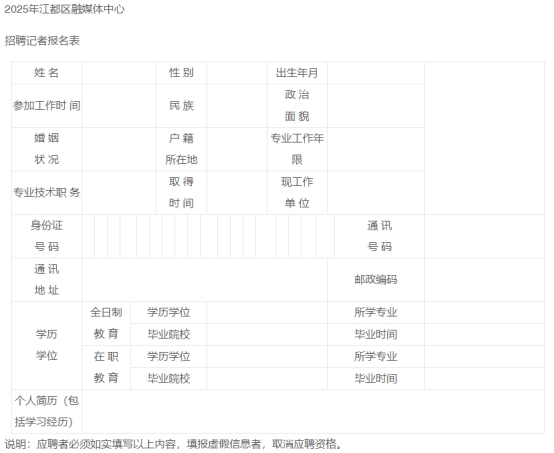554x453 pixels.
Task: Click the blank 邮政编码 value cell
Action: pos(484,280)
